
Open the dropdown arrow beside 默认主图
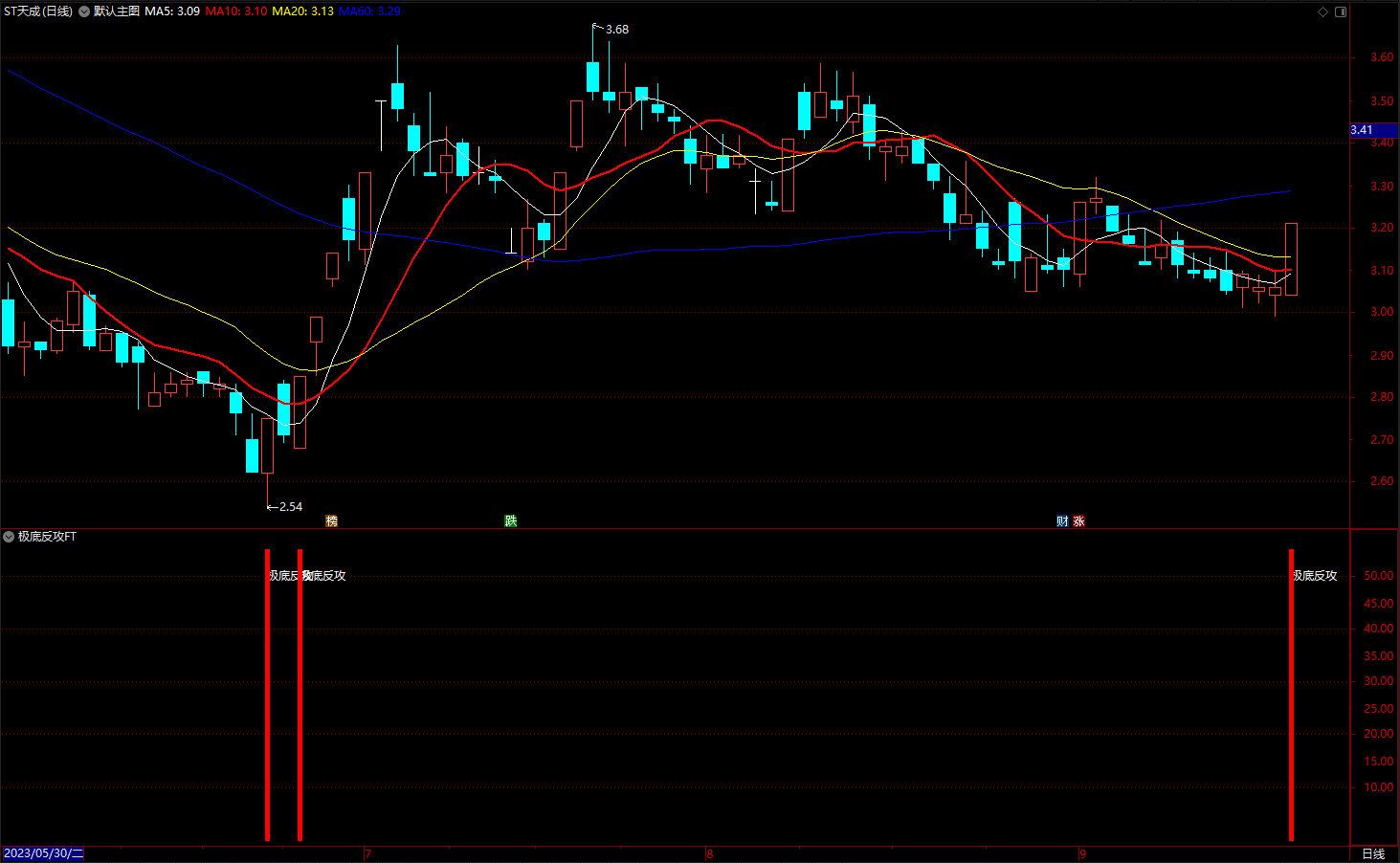(x=84, y=11)
